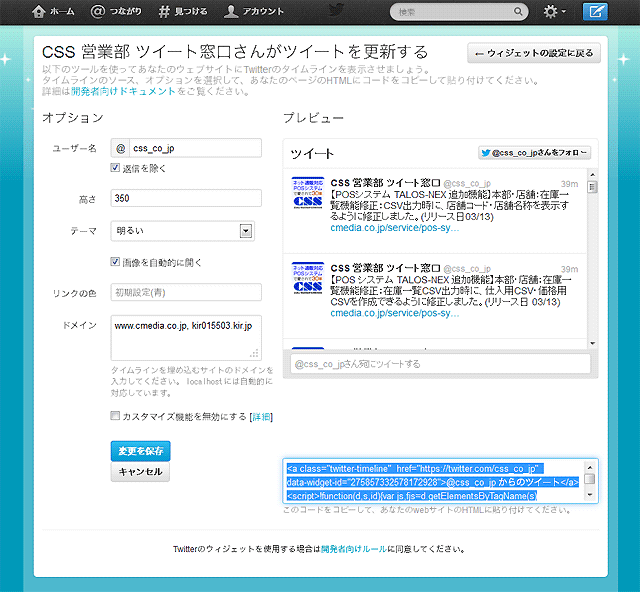
Task: Return to widget settings (ウィジェットの設定に戻る)
Action: pos(534,53)
